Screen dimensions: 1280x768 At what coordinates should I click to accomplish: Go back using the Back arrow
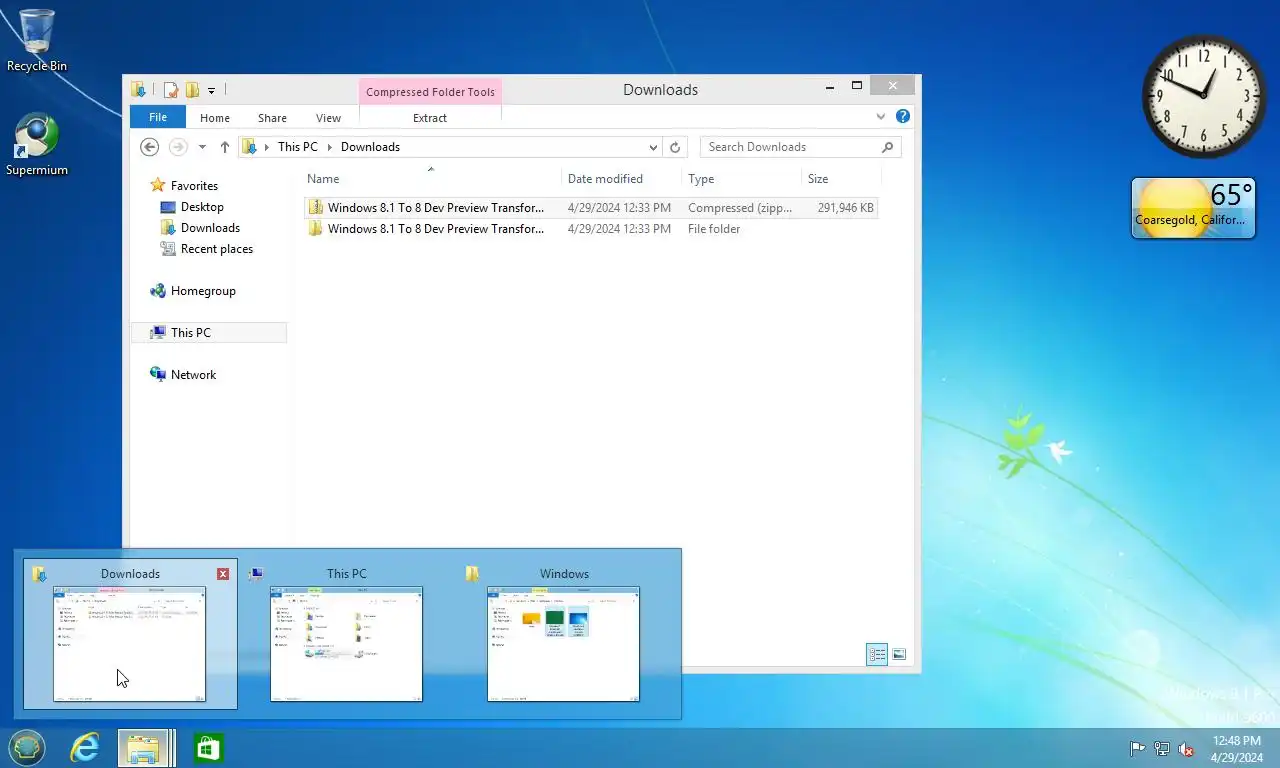pyautogui.click(x=149, y=147)
